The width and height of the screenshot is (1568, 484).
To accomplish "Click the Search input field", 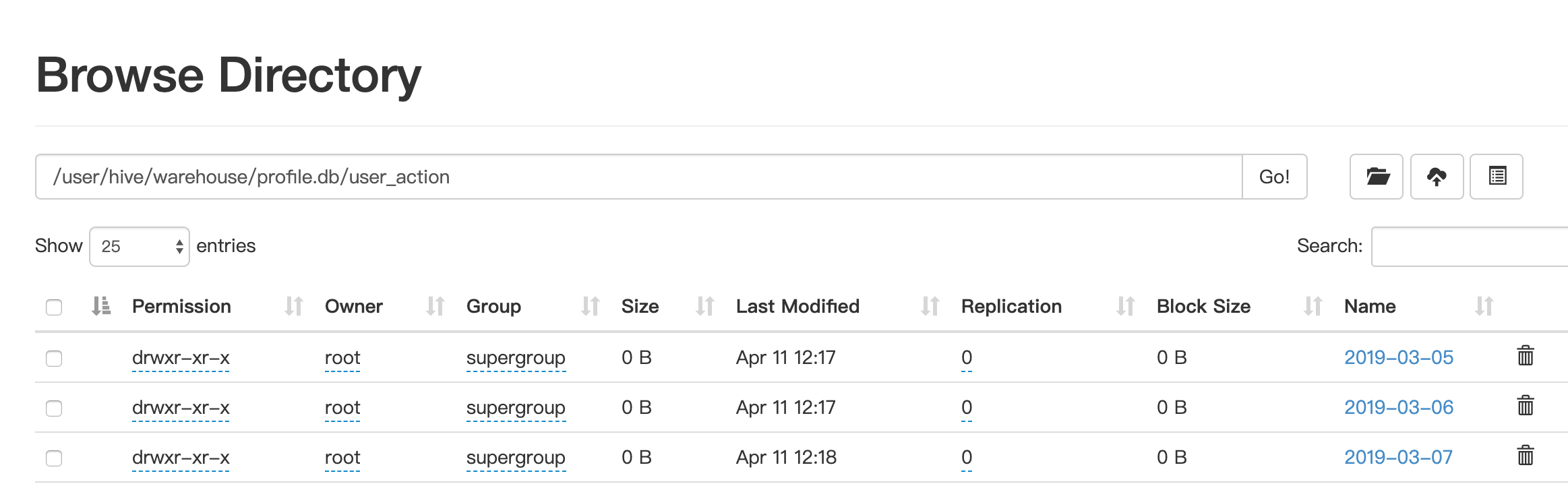I will [1470, 247].
